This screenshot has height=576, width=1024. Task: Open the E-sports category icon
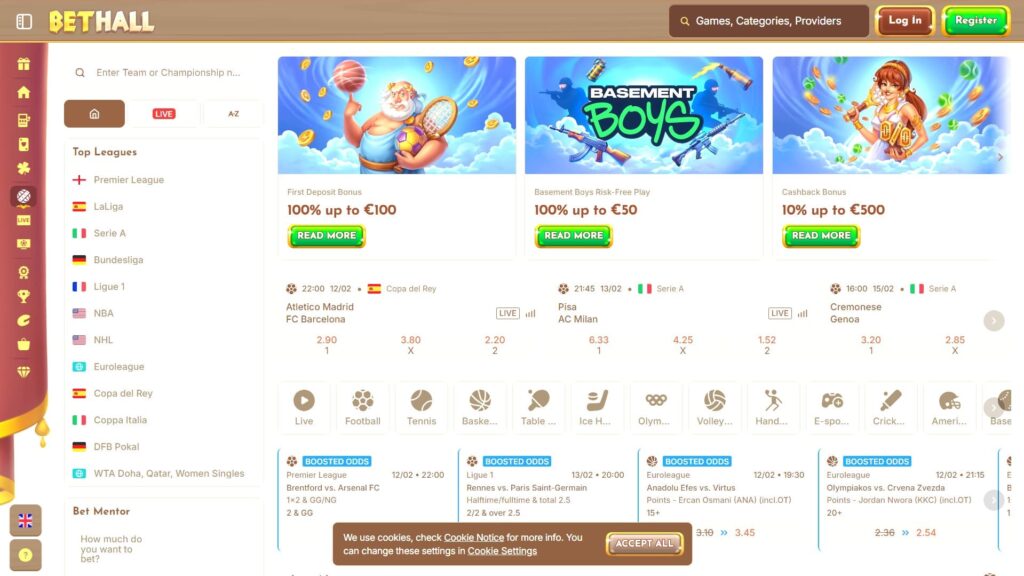pos(831,407)
